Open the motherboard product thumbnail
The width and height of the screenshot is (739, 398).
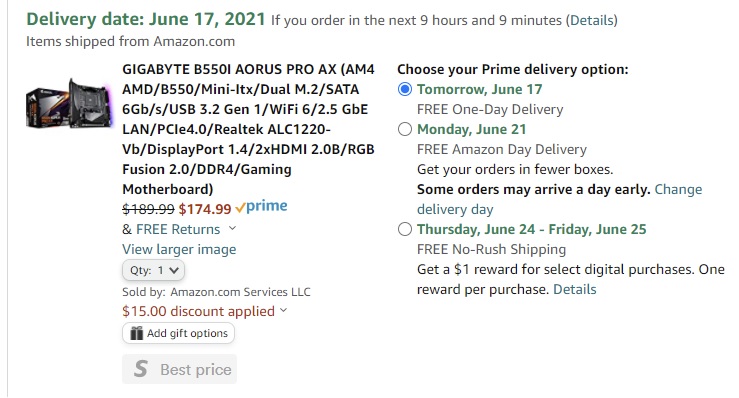click(69, 104)
